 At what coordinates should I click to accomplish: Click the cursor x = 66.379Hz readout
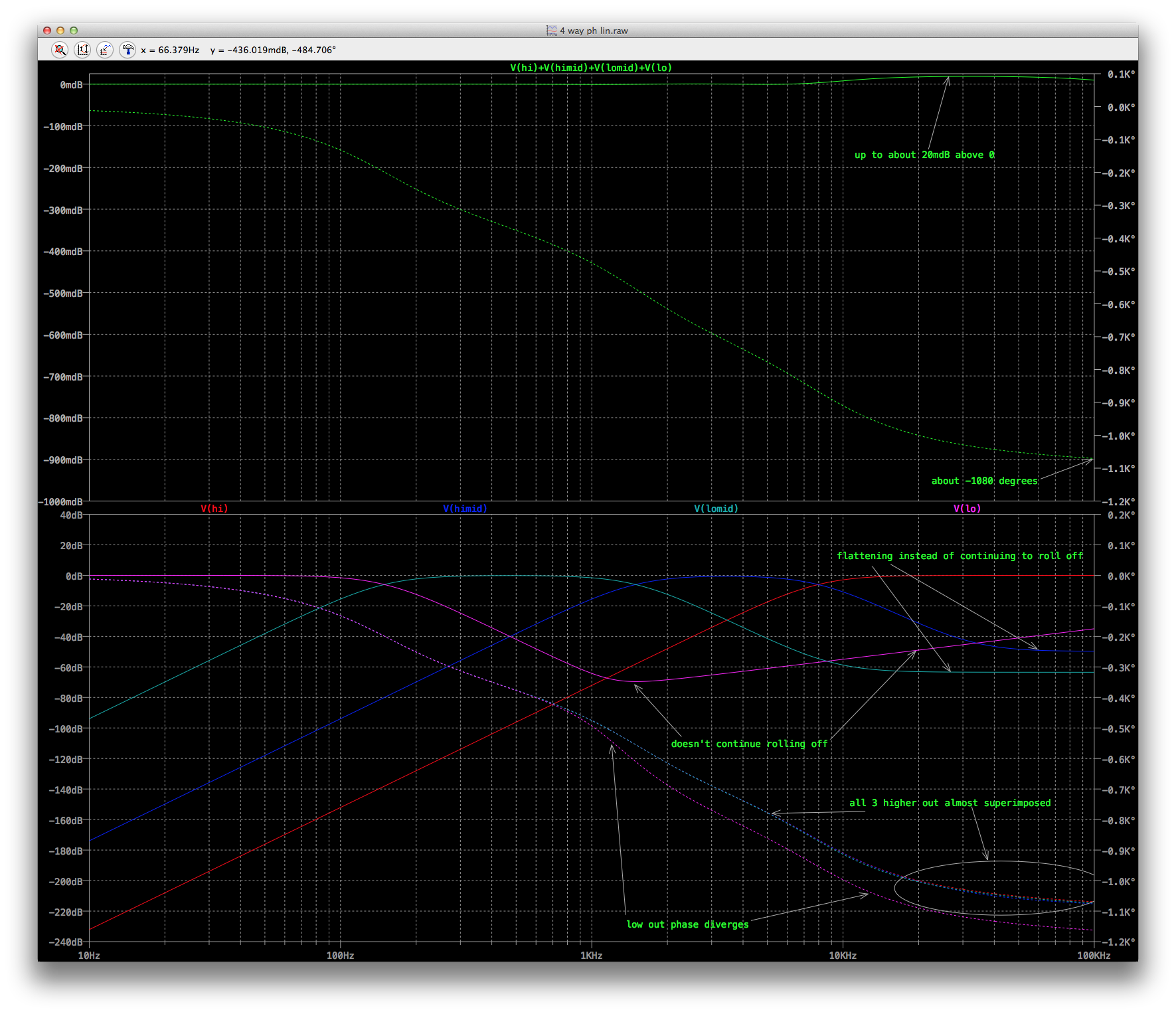(170, 50)
